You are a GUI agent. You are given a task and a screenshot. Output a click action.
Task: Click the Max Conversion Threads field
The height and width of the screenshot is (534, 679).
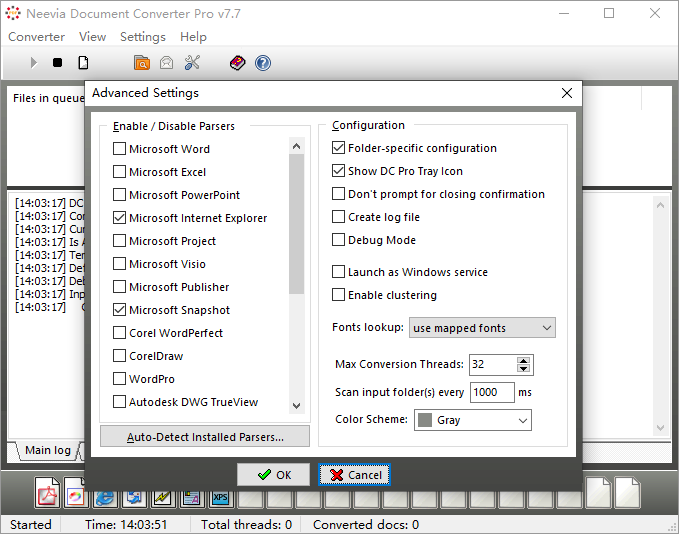(x=494, y=365)
